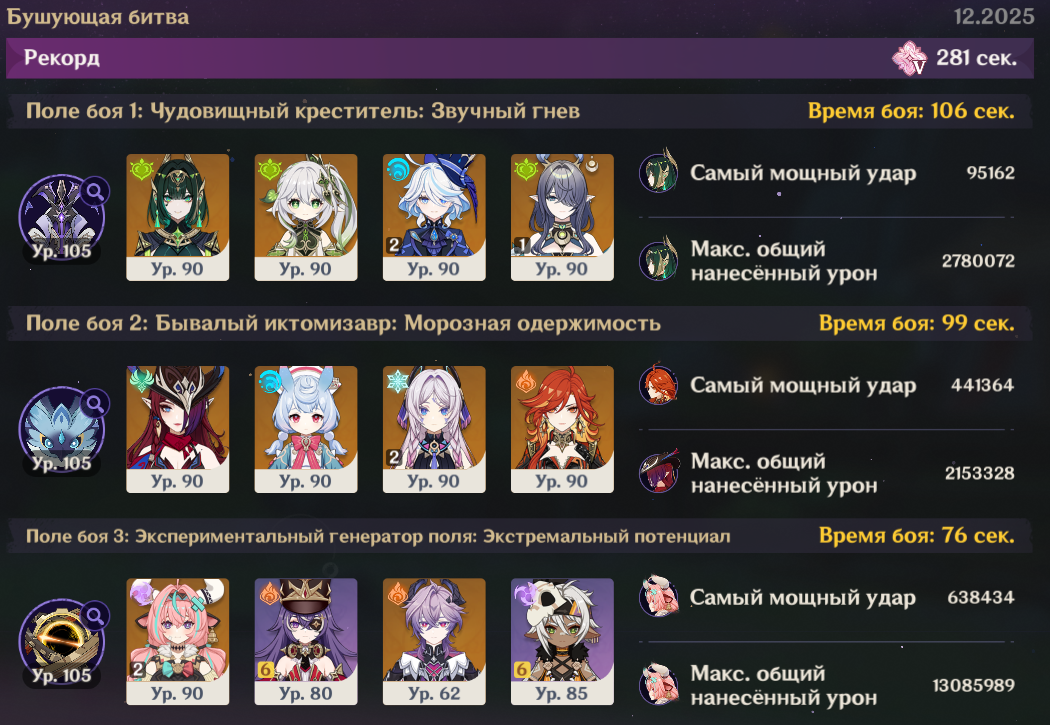Click the magnifier on the first boss icon
Viewport: 1050px width, 725px height.
pos(96,192)
